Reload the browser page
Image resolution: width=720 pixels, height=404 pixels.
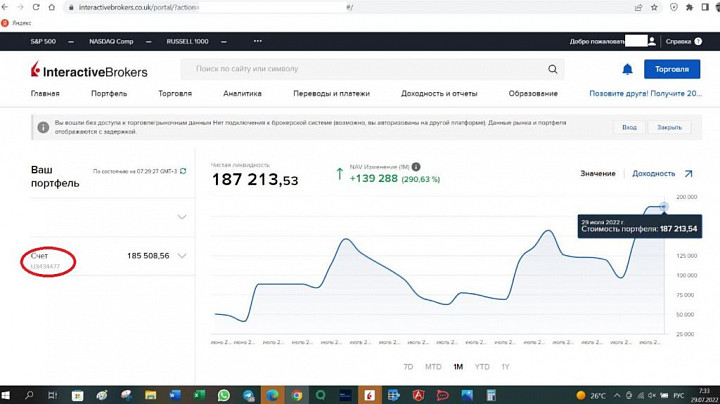tap(36, 7)
